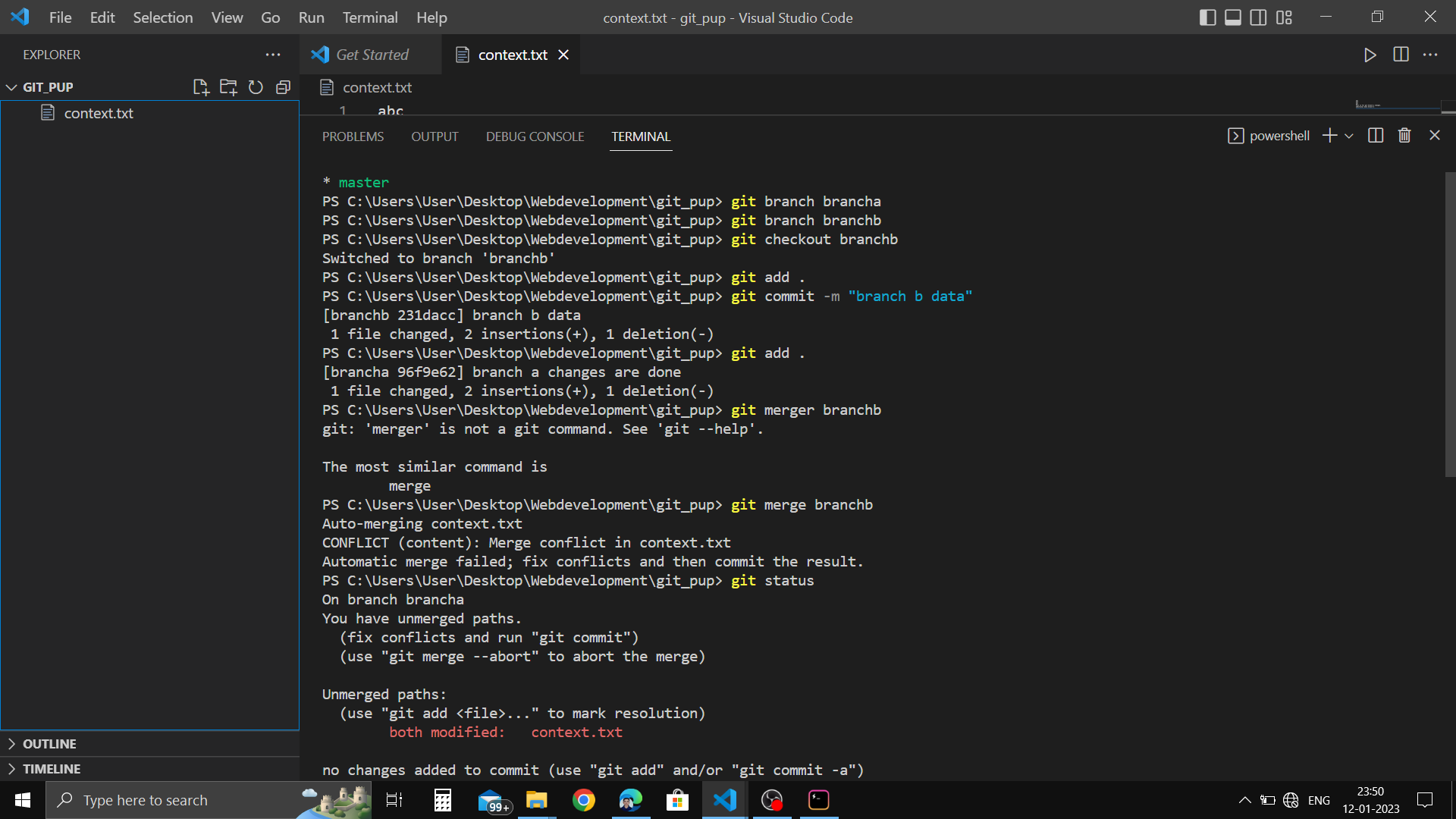Click the VS Code logo icon in title bar
The height and width of the screenshot is (819, 1456).
pos(20,17)
